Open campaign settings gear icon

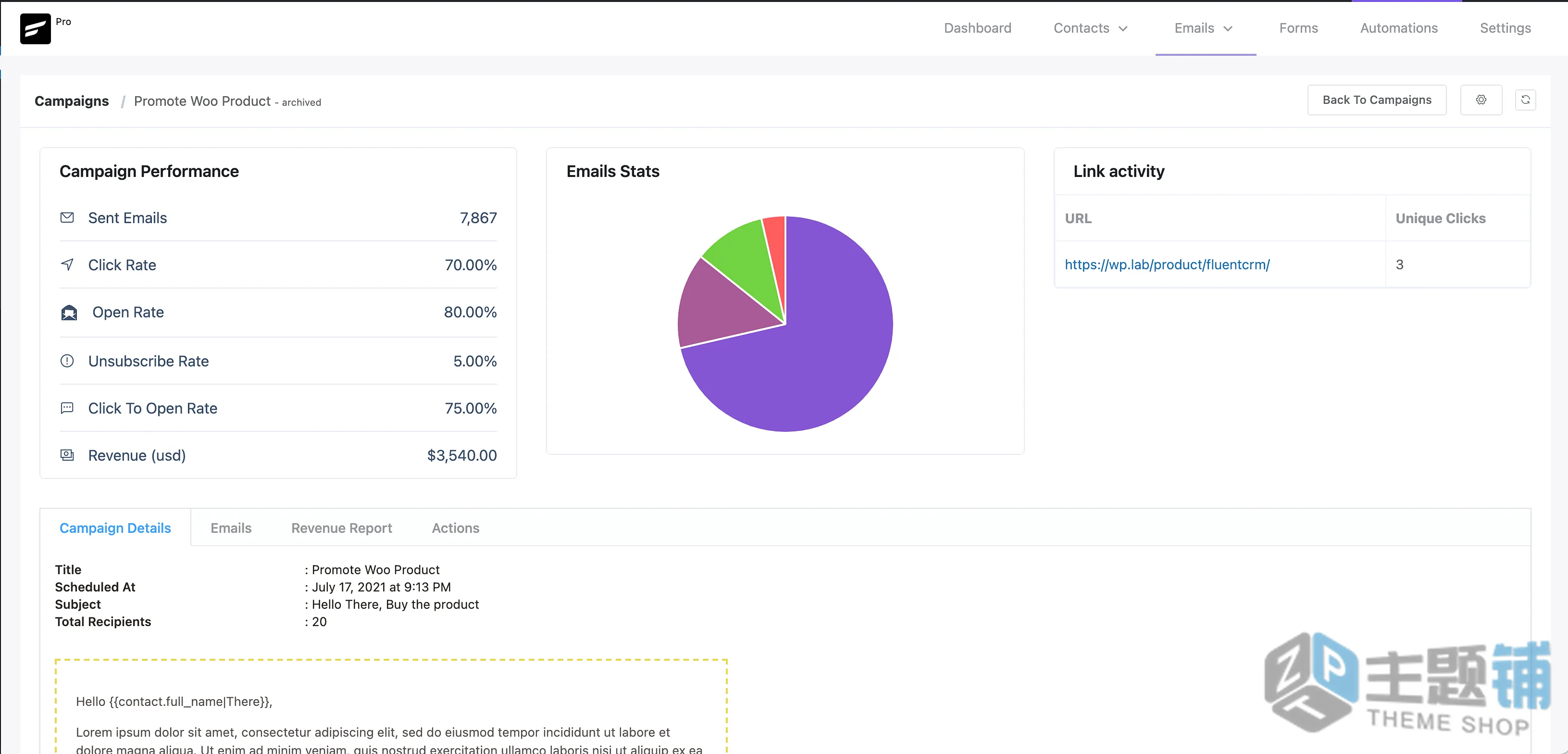(x=1481, y=100)
